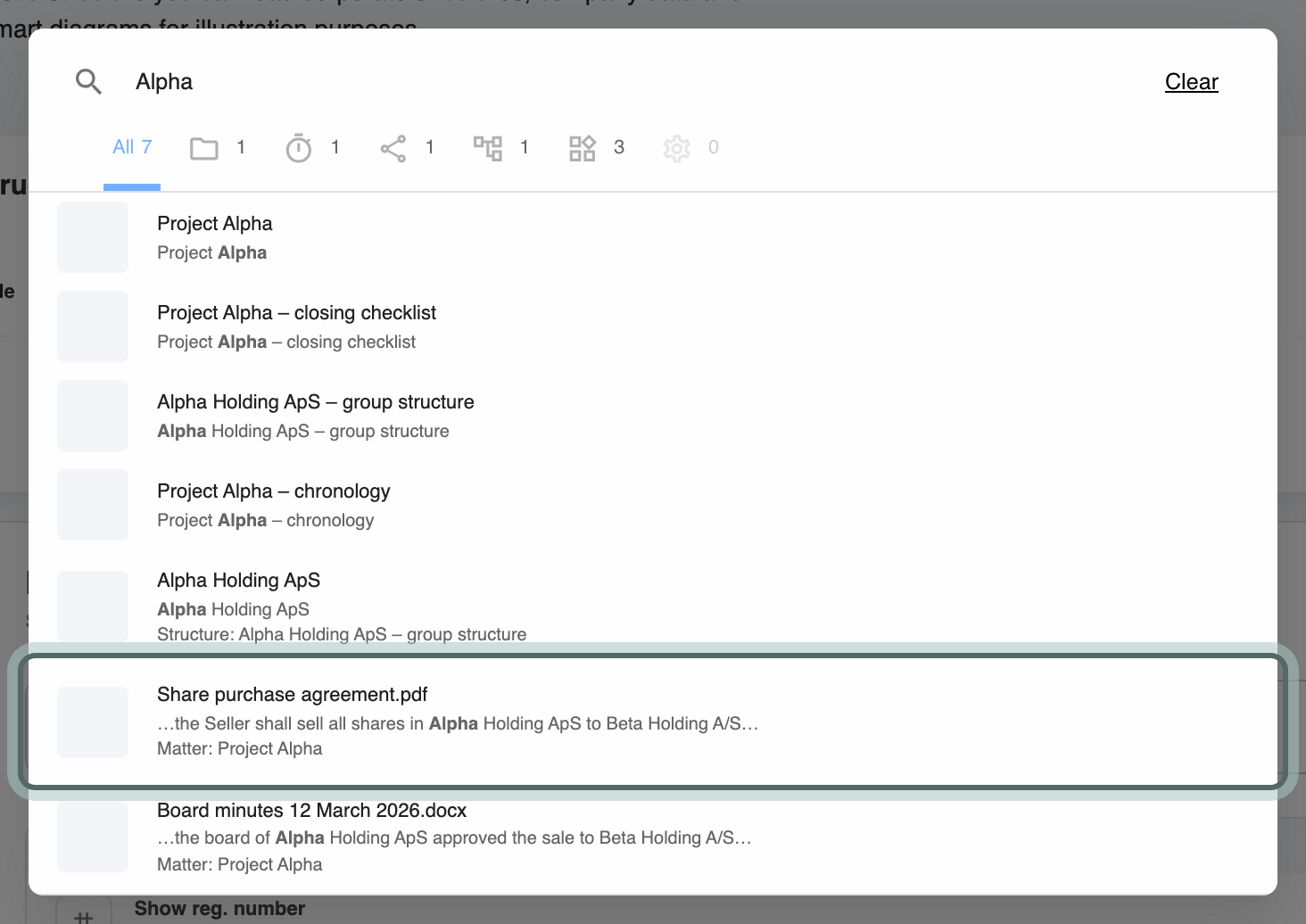Filter results using the folder icon tab
Screen dimensions: 1306x924
click(218, 148)
